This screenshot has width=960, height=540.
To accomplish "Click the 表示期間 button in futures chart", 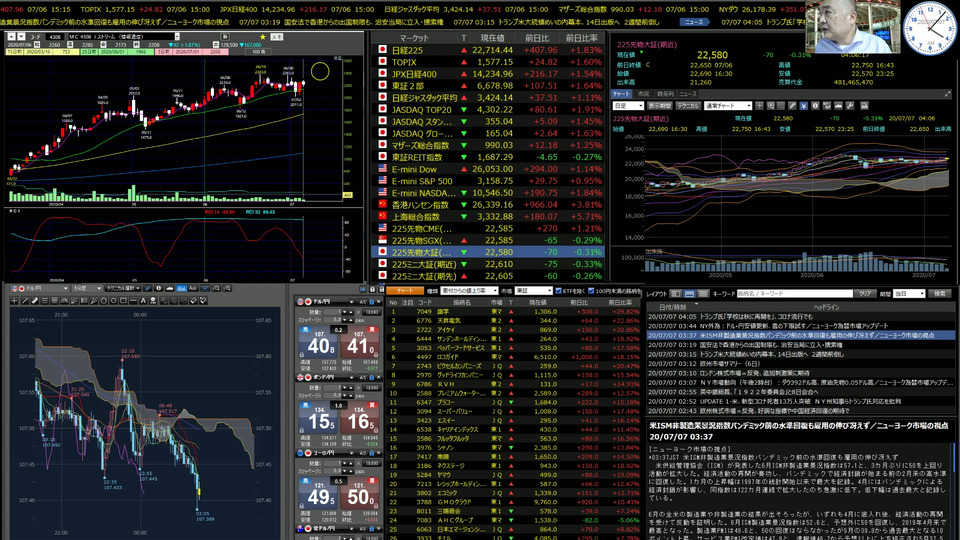I will [x=659, y=106].
